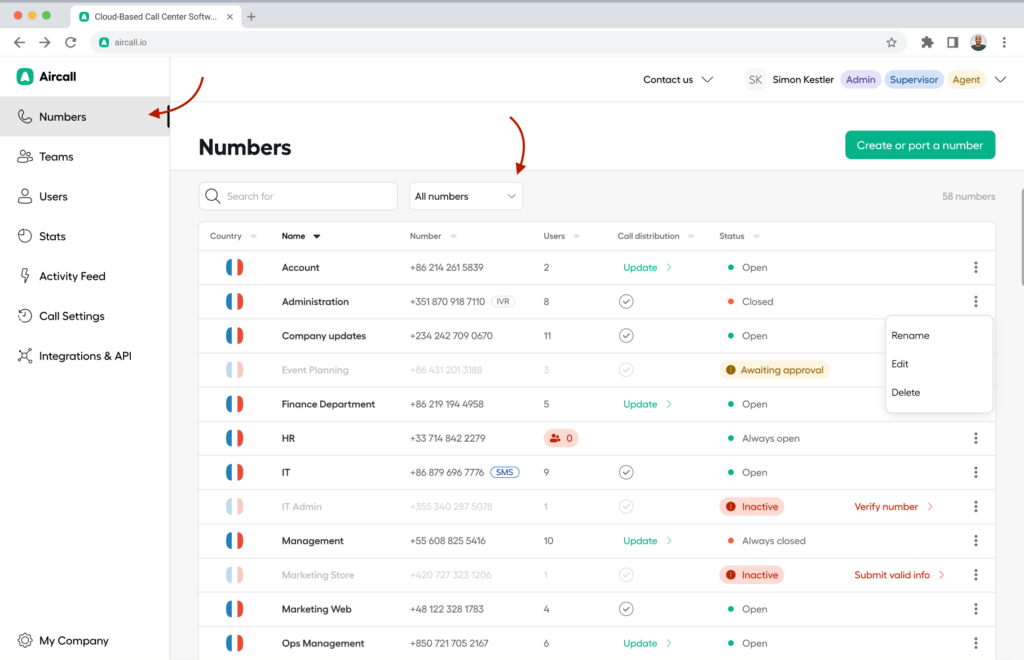Open the Integrations & API page
The height and width of the screenshot is (660, 1024).
click(84, 356)
